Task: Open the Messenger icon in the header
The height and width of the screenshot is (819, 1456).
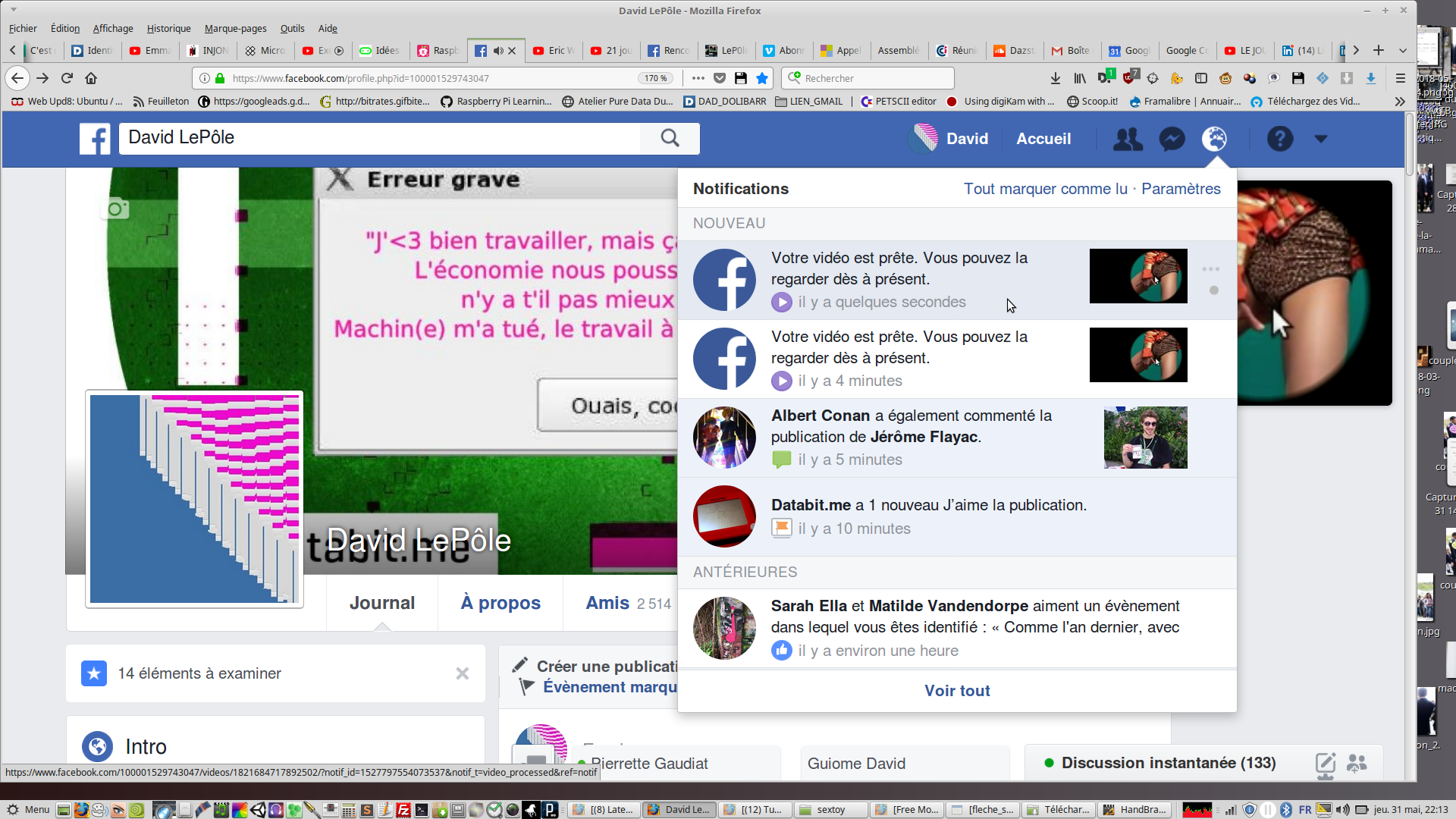Action: [1172, 139]
